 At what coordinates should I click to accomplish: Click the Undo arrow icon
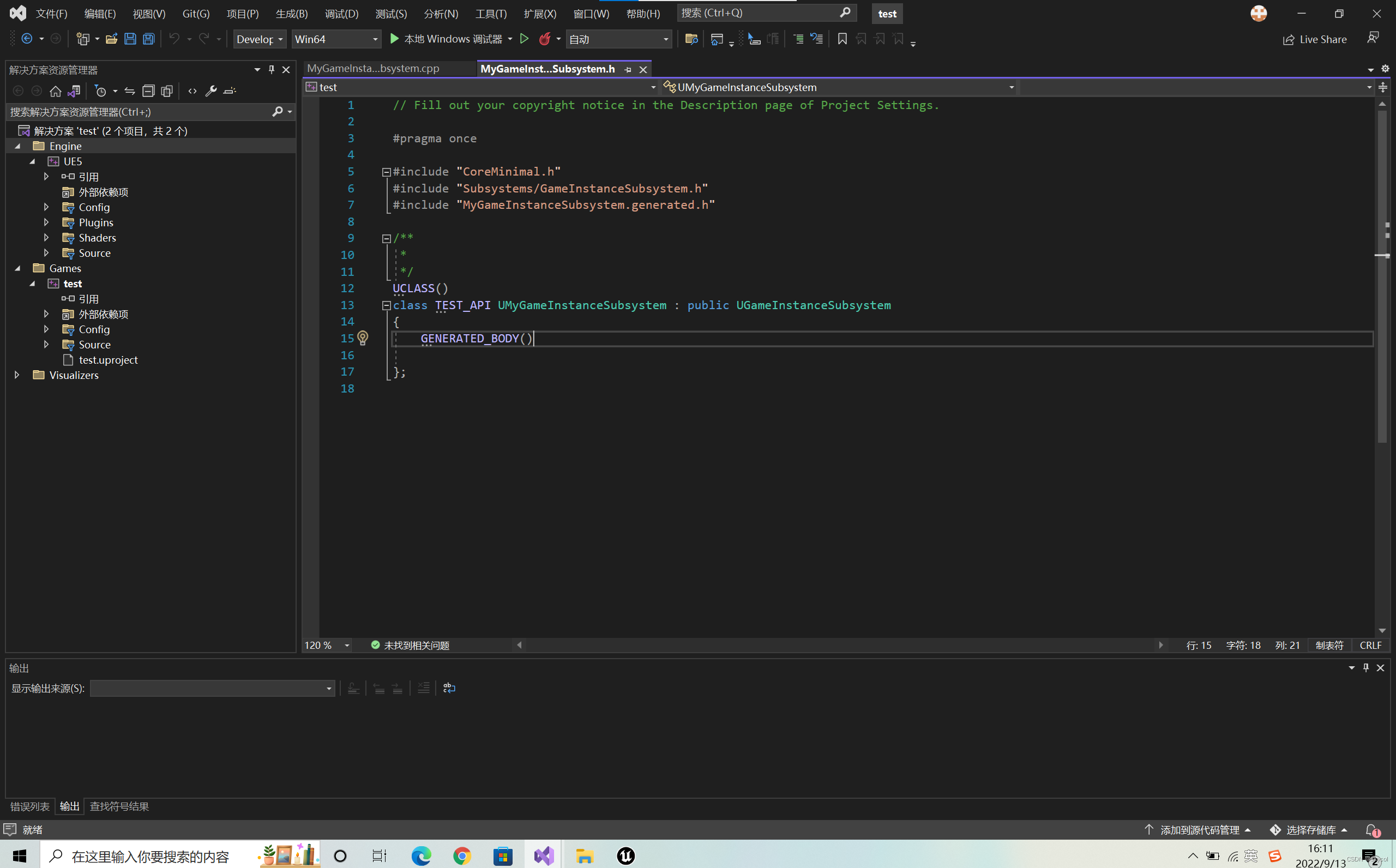174,39
